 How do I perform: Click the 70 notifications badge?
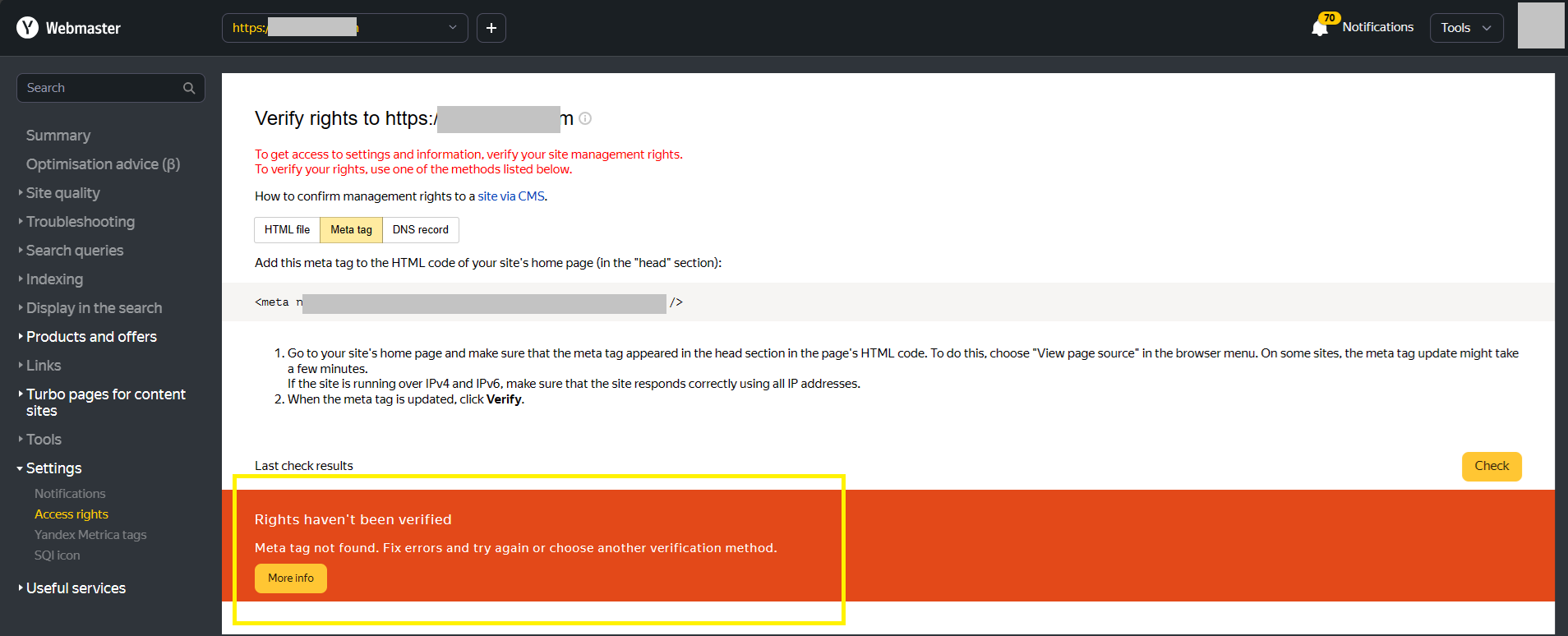coord(1329,18)
